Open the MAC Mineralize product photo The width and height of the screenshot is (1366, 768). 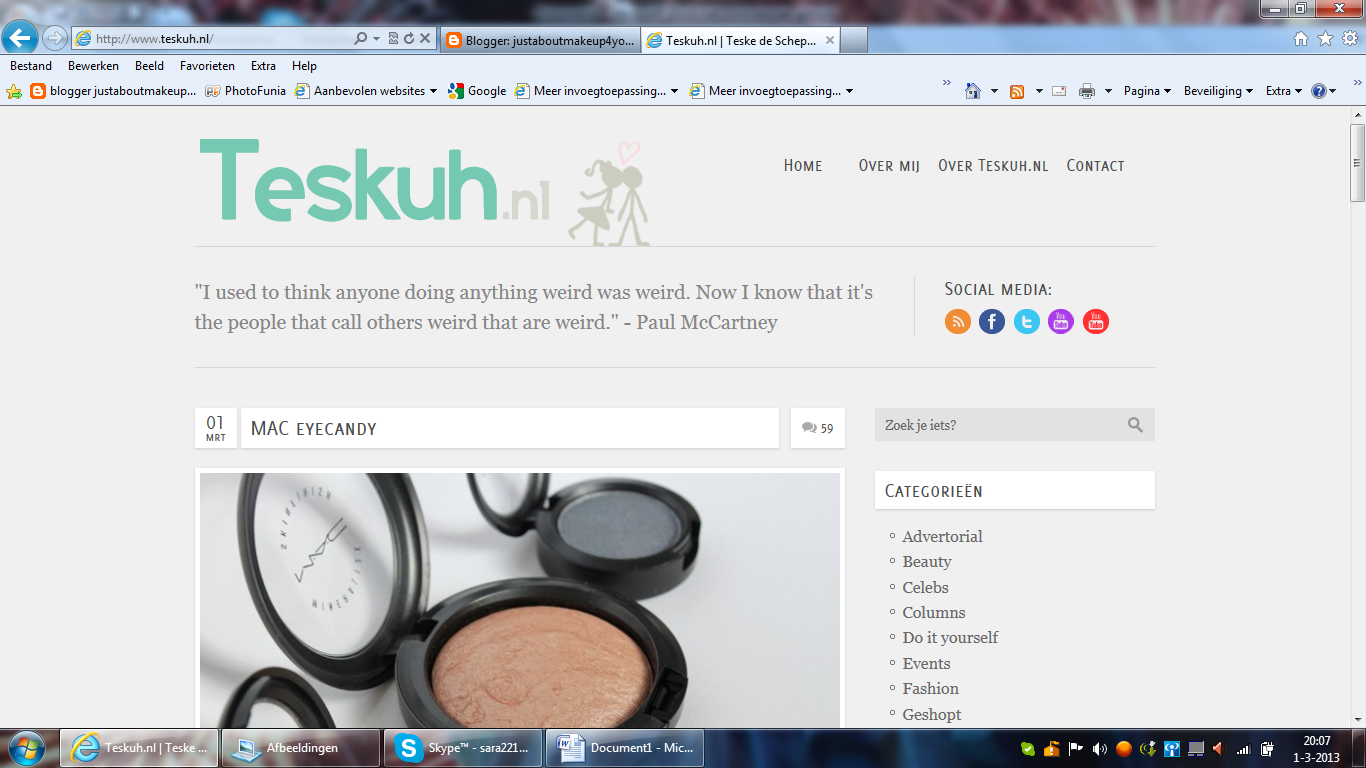pos(520,600)
